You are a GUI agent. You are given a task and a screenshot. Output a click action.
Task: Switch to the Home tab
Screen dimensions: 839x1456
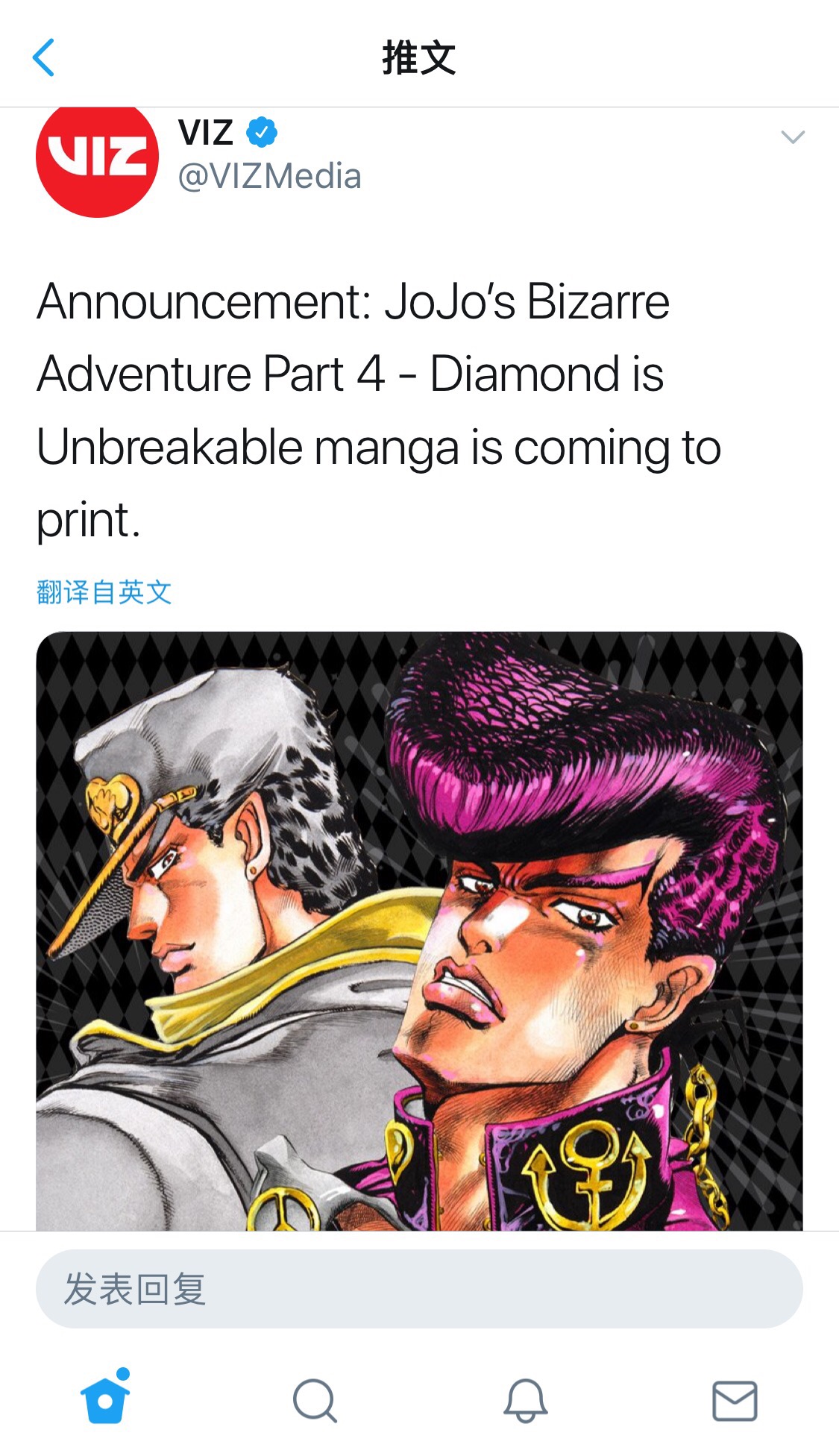click(105, 1397)
